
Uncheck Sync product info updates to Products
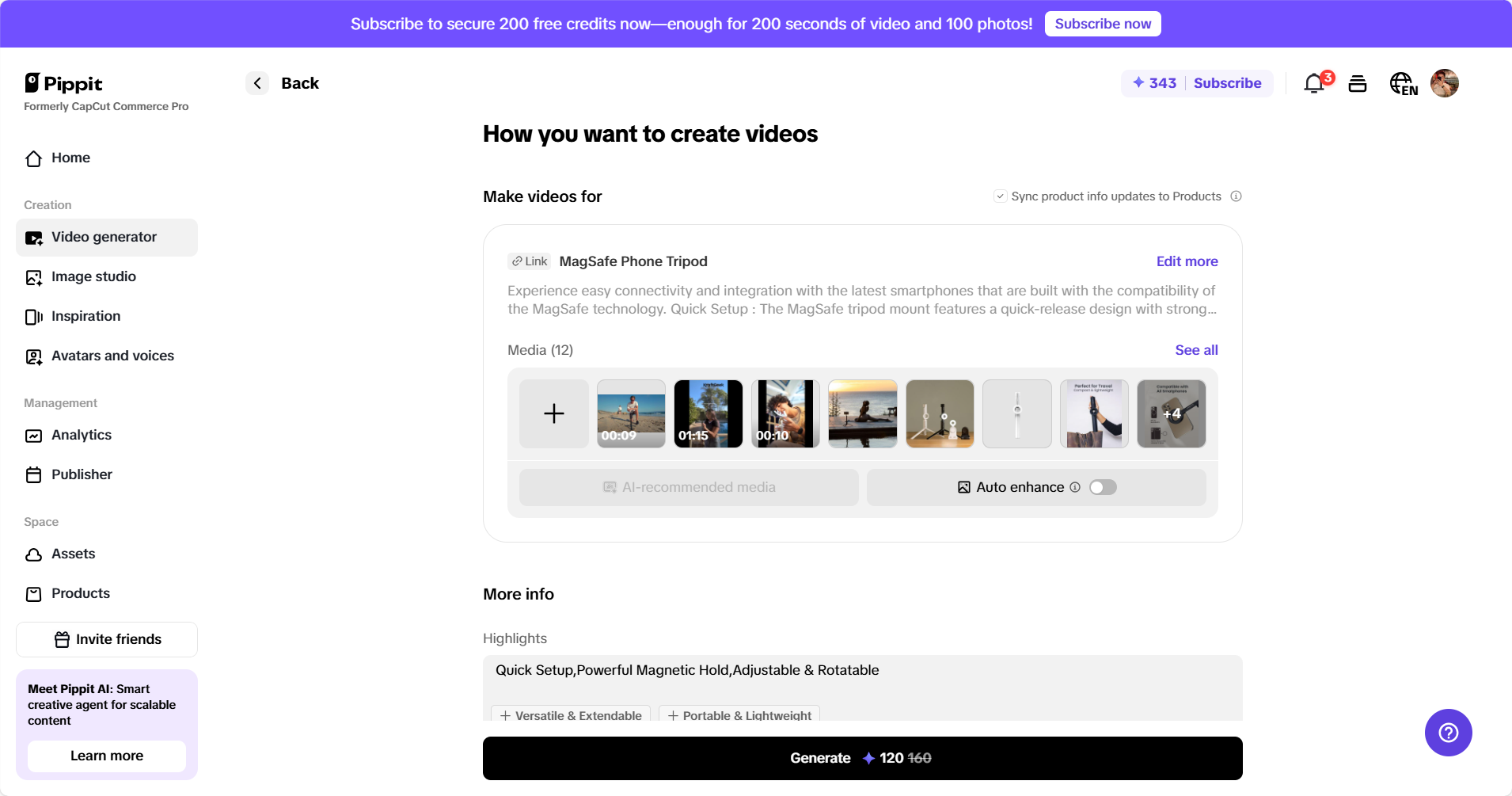(1000, 196)
